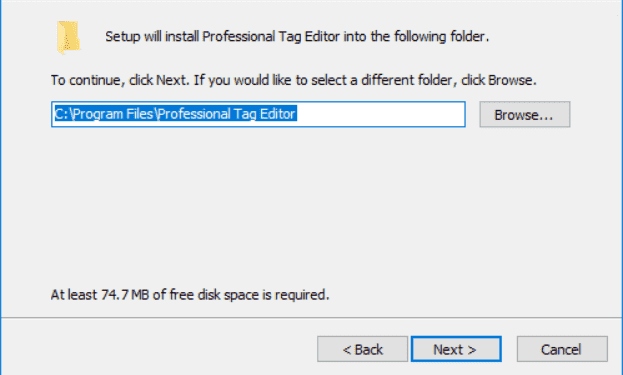
Task: Click the 'Setup will install Professional Tag Editor' heading
Action: 297,37
